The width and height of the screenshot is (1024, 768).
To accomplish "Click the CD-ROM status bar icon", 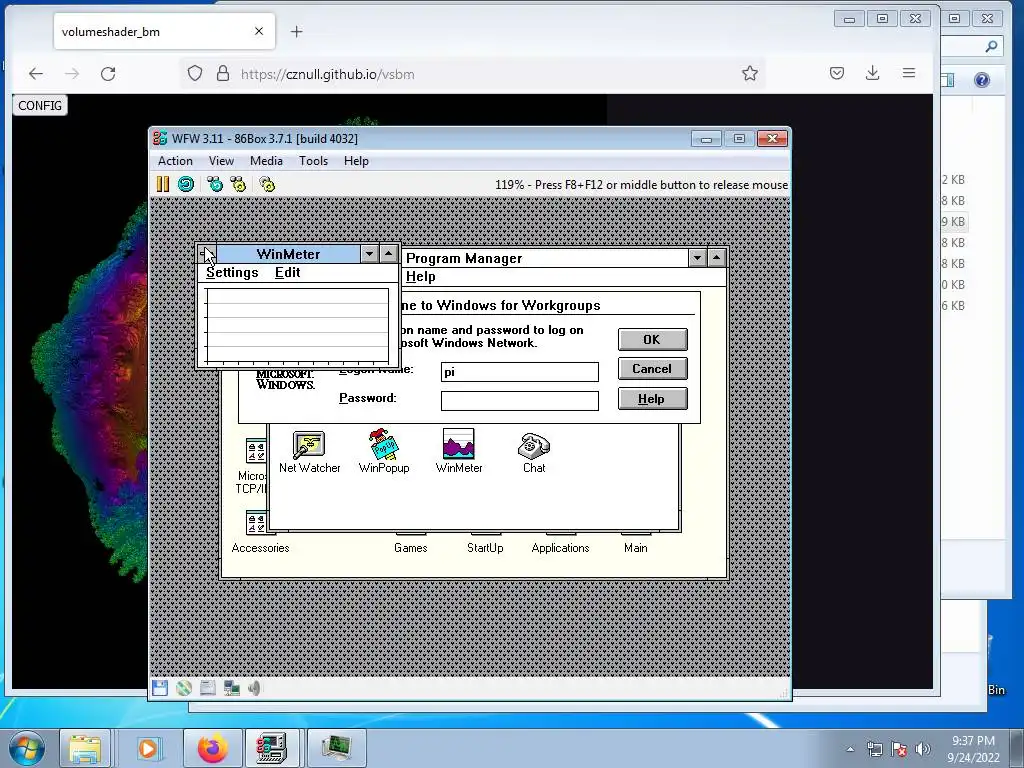I will (184, 688).
